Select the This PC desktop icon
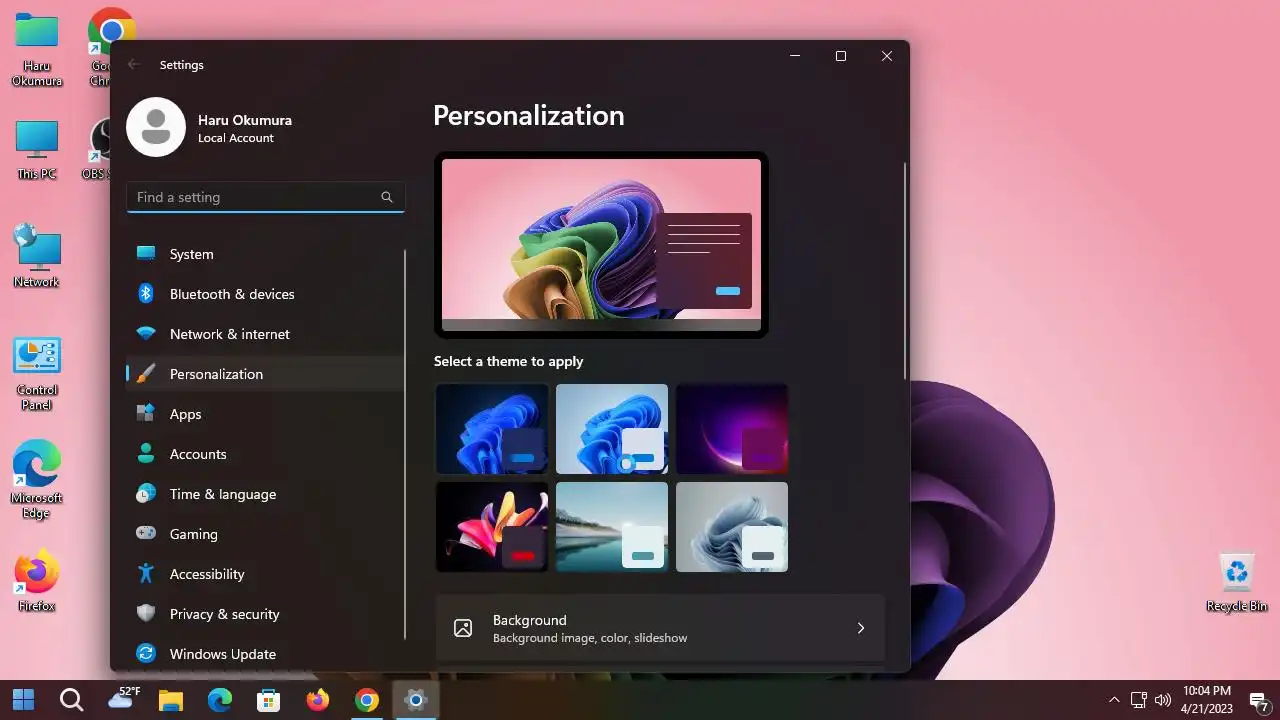The height and width of the screenshot is (720, 1280). 37,150
